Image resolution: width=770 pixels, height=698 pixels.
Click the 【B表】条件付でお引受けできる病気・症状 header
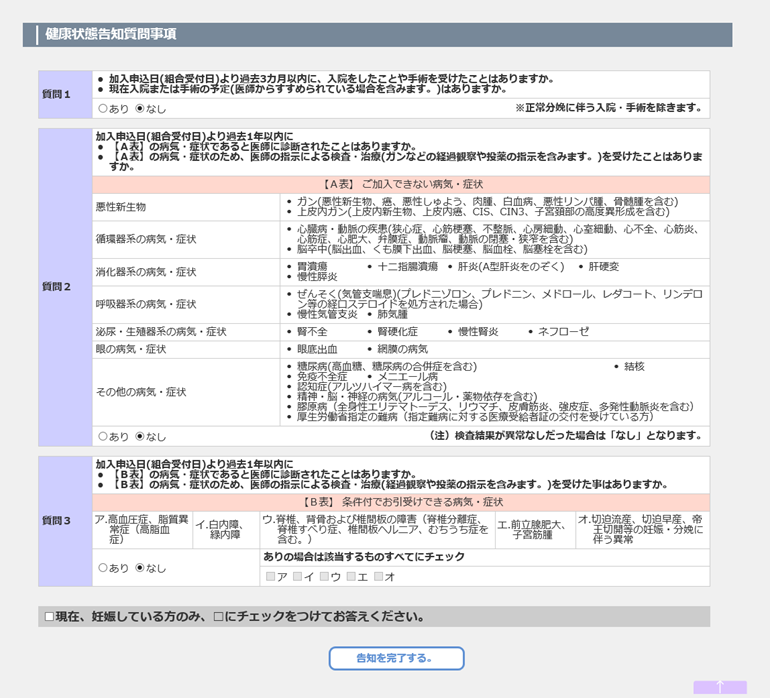[402, 502]
